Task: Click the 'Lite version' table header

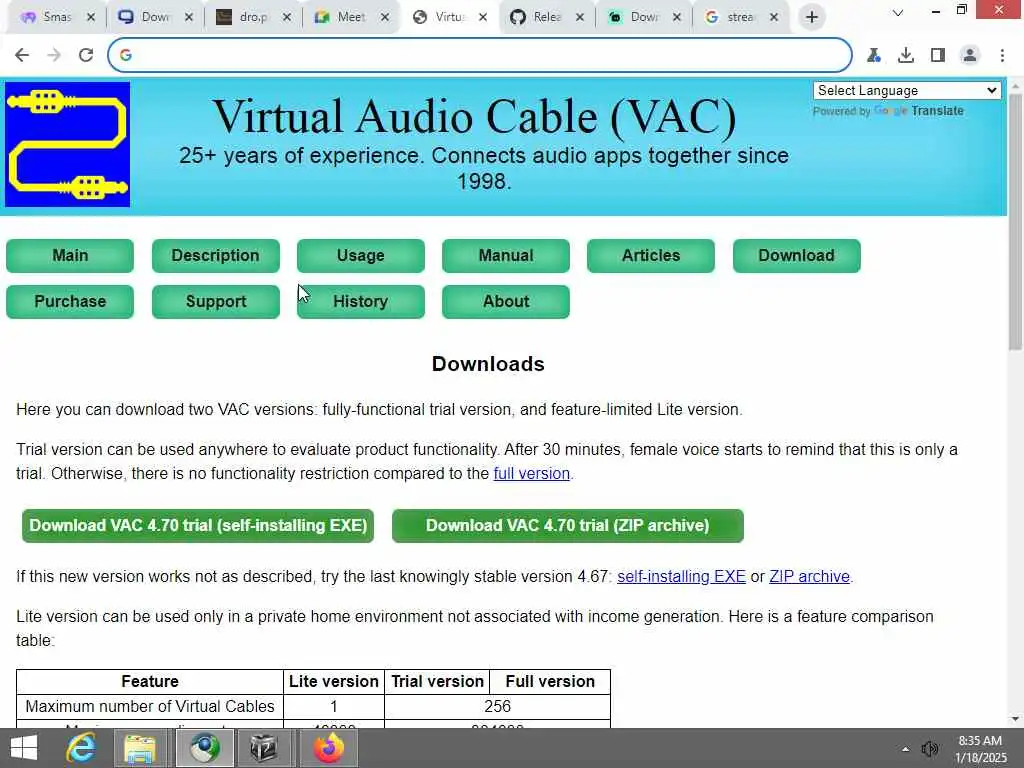Action: click(334, 682)
